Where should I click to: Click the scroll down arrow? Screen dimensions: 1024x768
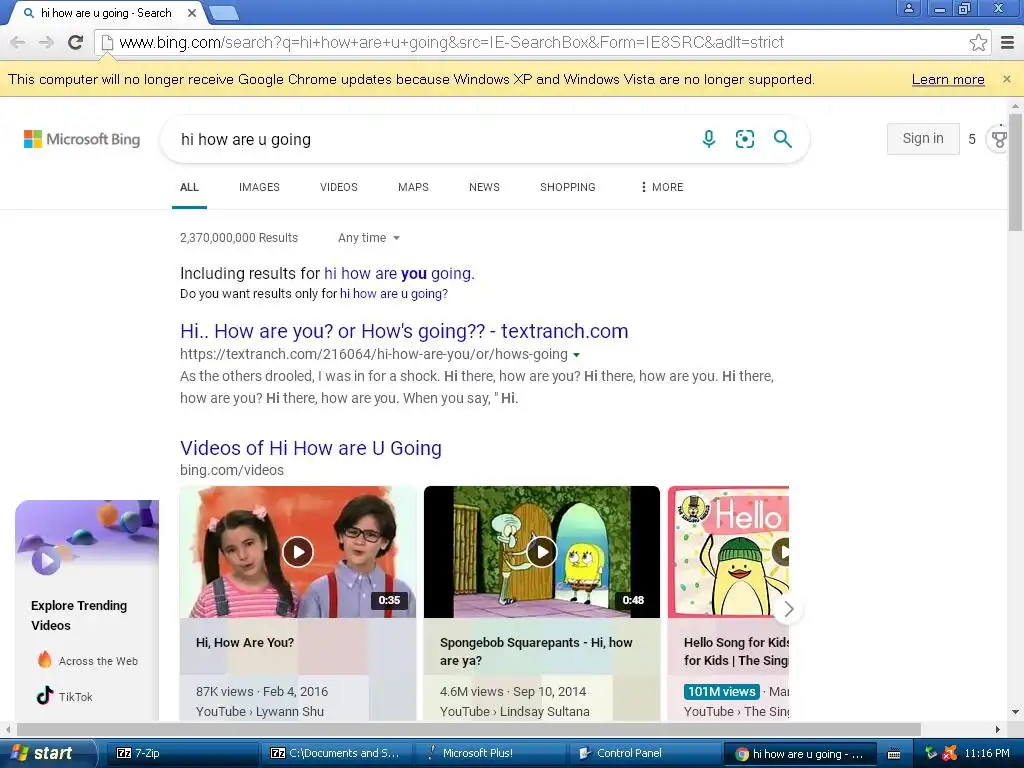1015,712
